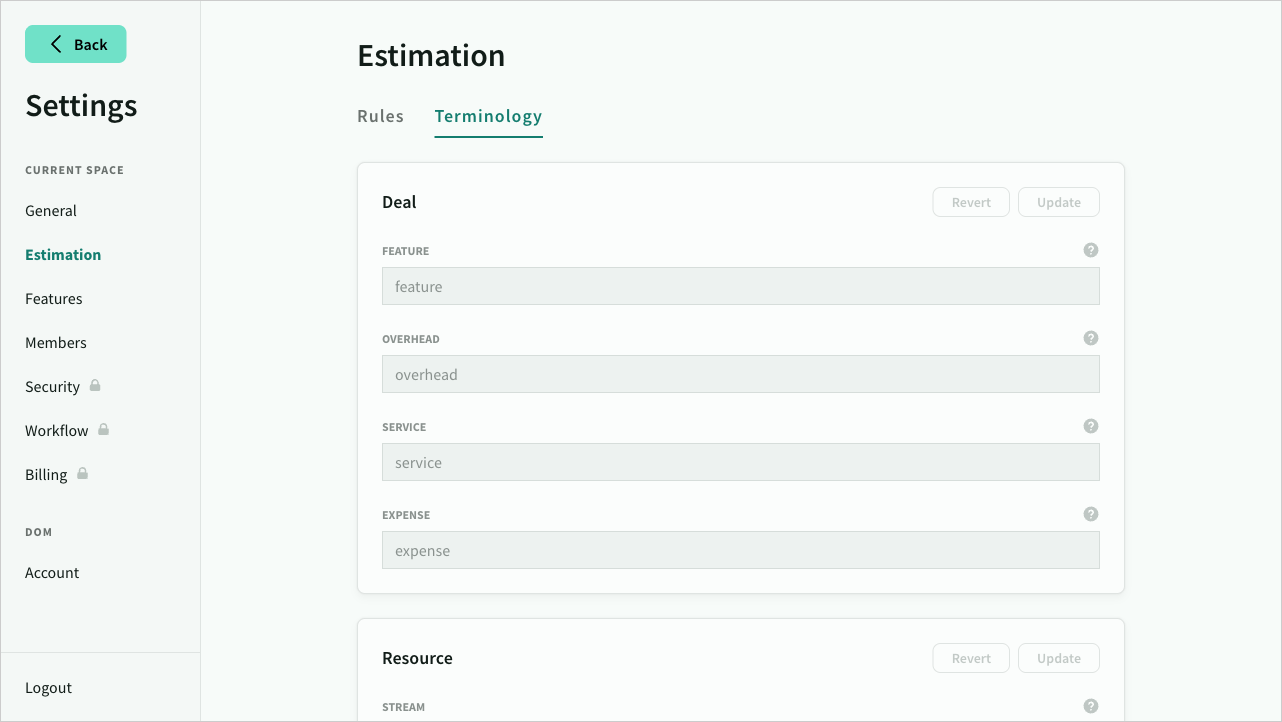Click the help icon next to Expense
The width and height of the screenshot is (1282, 722).
tap(1091, 514)
